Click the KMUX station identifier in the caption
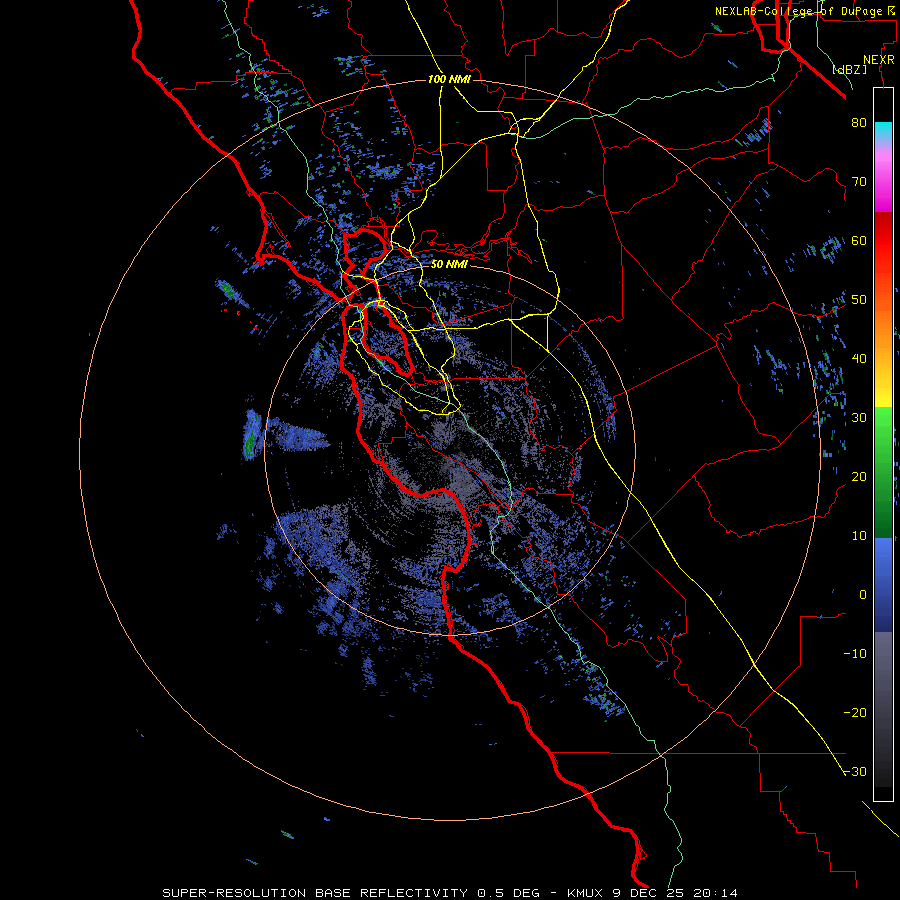The height and width of the screenshot is (900, 900). (x=587, y=893)
